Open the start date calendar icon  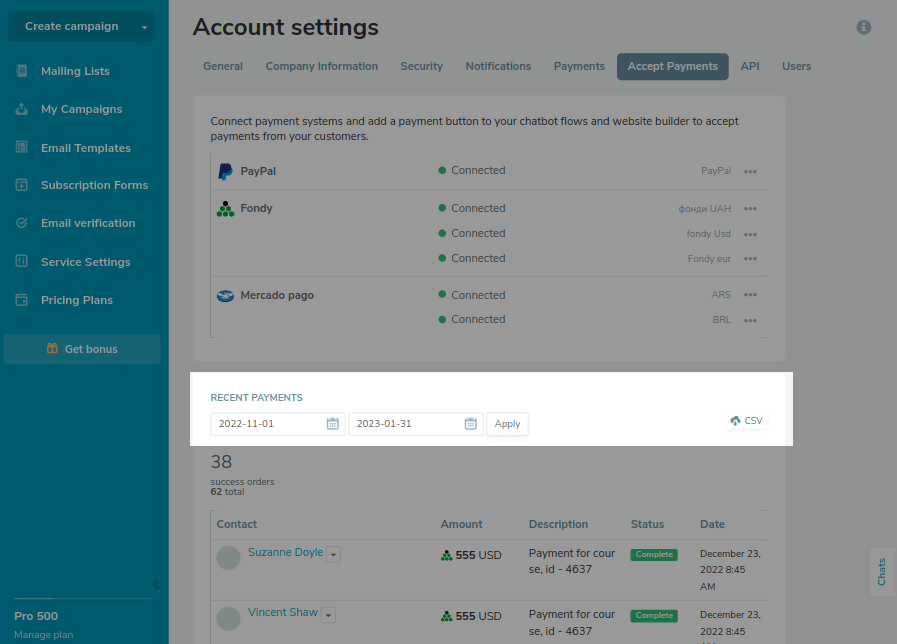(x=333, y=424)
